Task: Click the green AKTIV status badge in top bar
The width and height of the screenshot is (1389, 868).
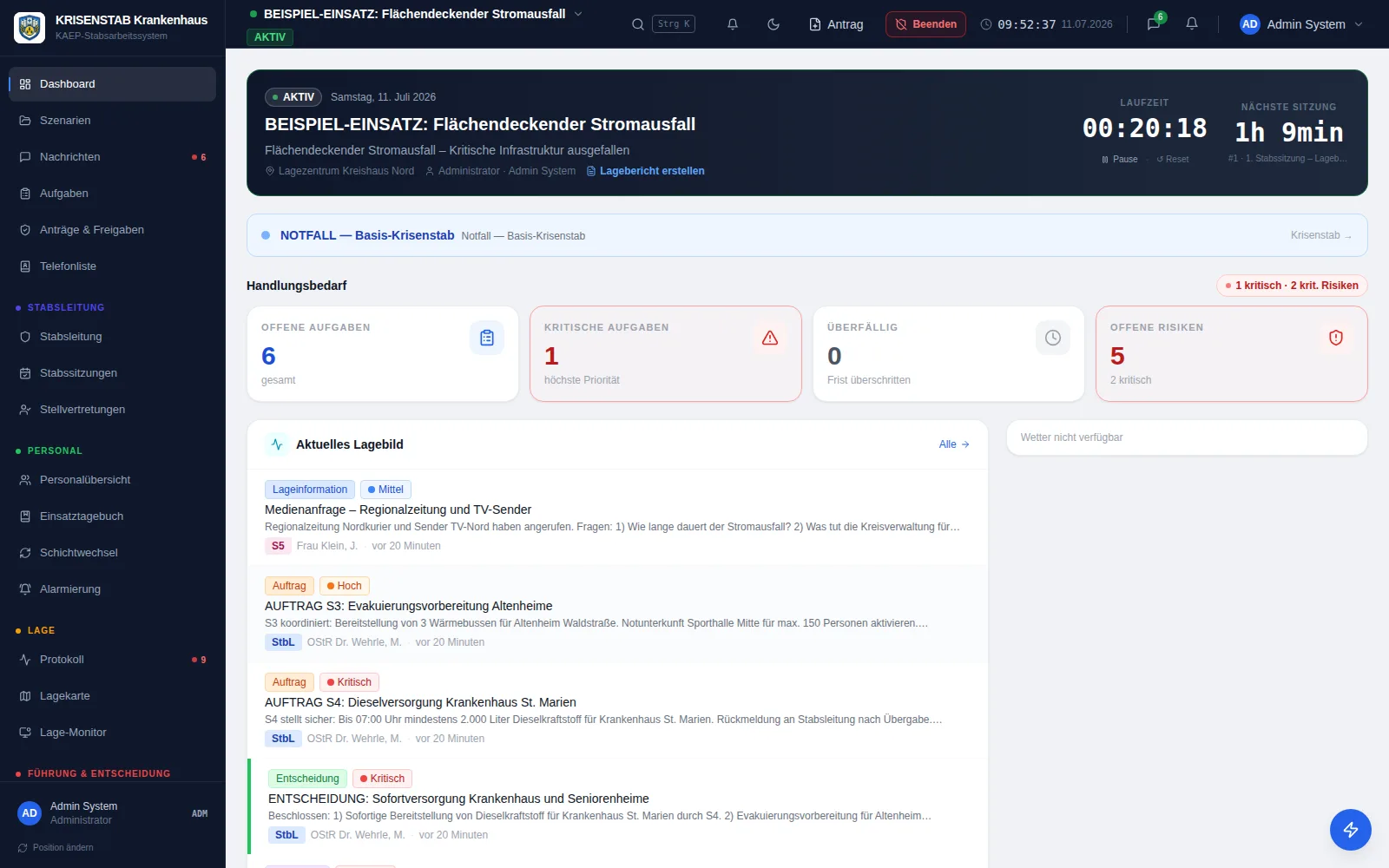Action: point(270,37)
